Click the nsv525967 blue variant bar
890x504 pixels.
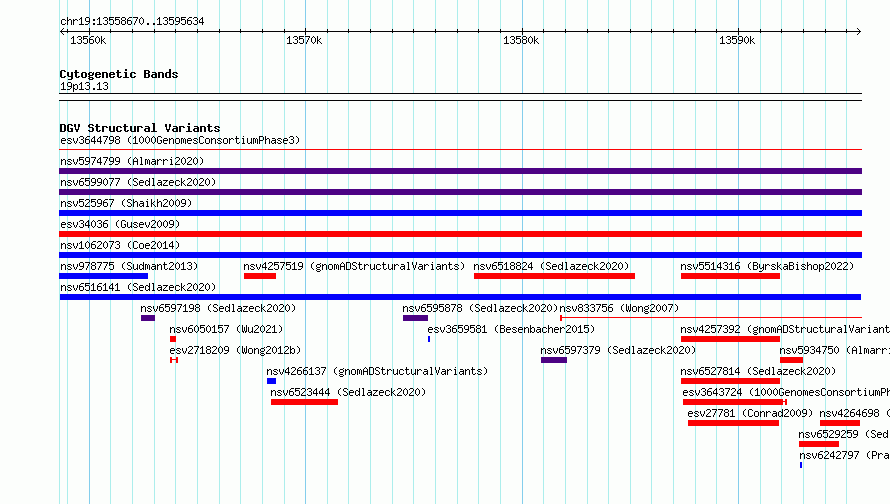coord(460,213)
